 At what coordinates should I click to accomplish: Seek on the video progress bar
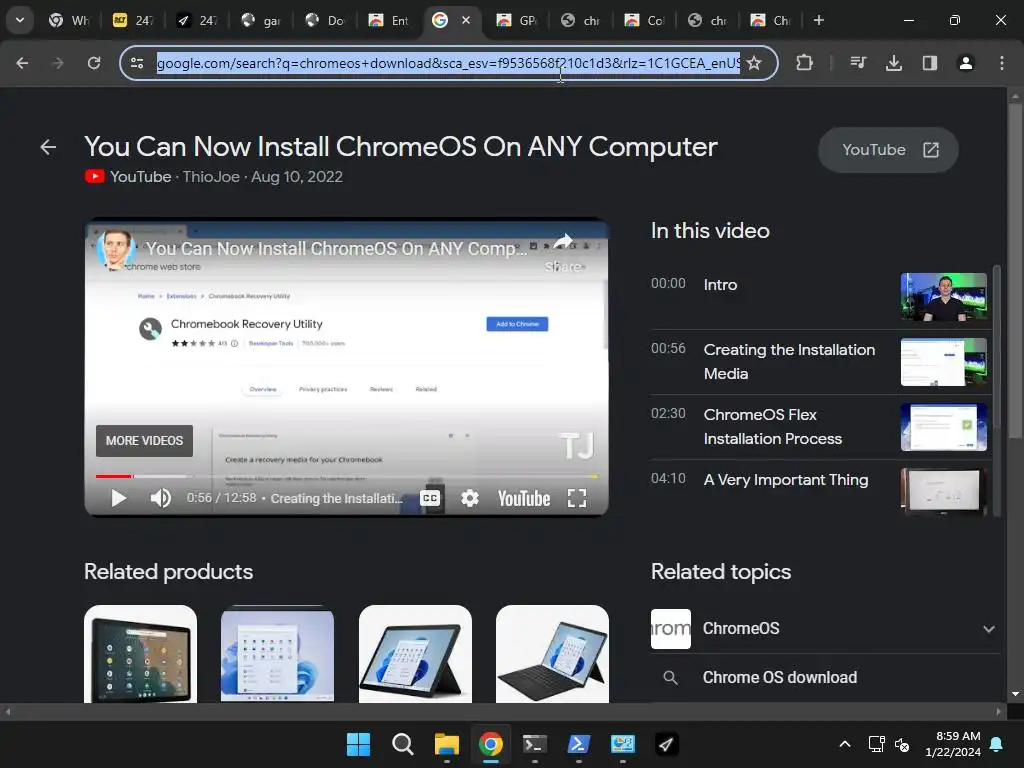click(x=346, y=476)
